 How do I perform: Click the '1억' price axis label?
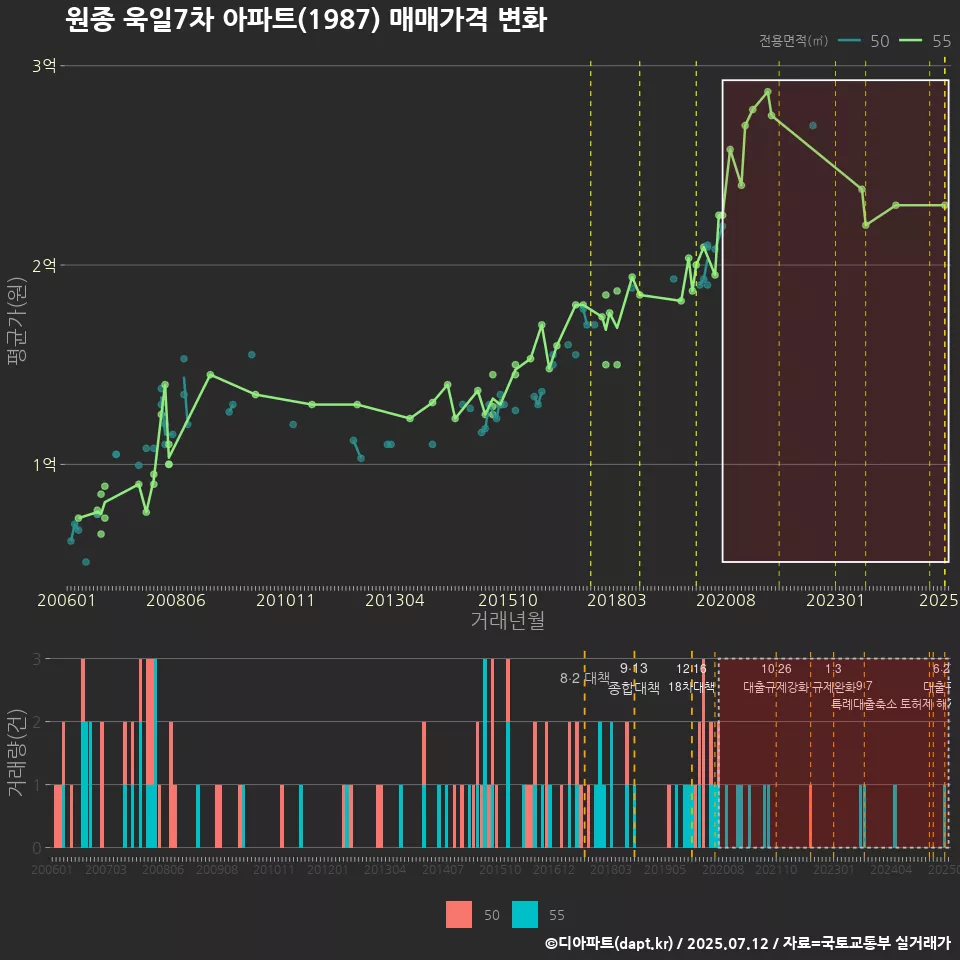point(44,465)
